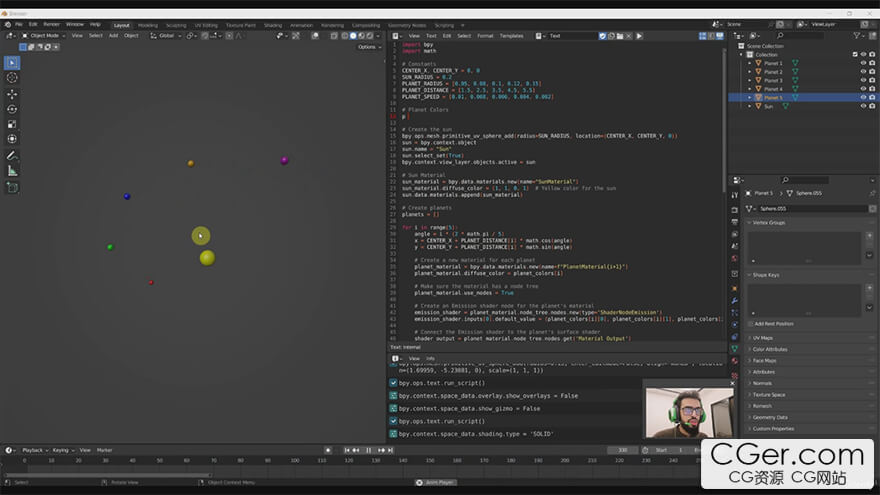
Task: Add a shape key with plus button
Action: (869, 288)
